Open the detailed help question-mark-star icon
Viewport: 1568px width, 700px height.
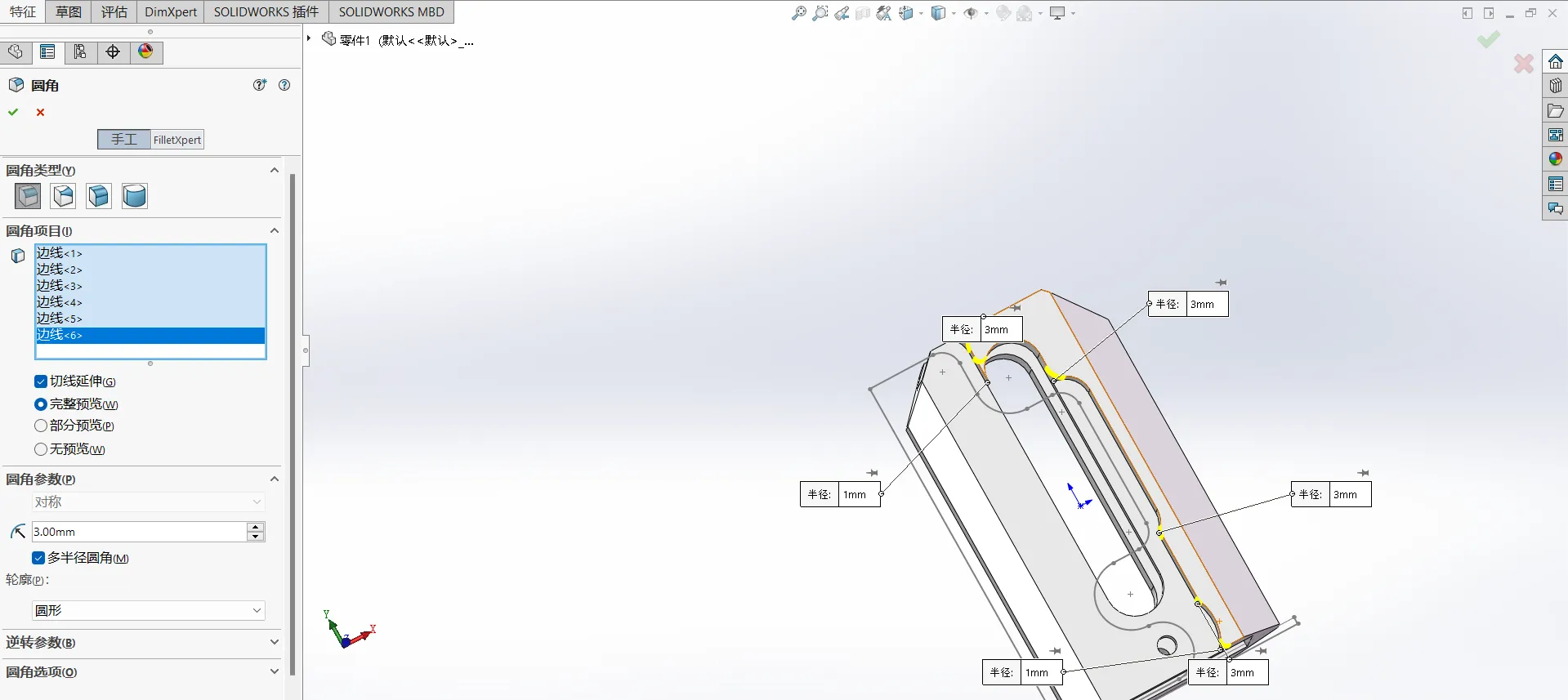coord(260,85)
